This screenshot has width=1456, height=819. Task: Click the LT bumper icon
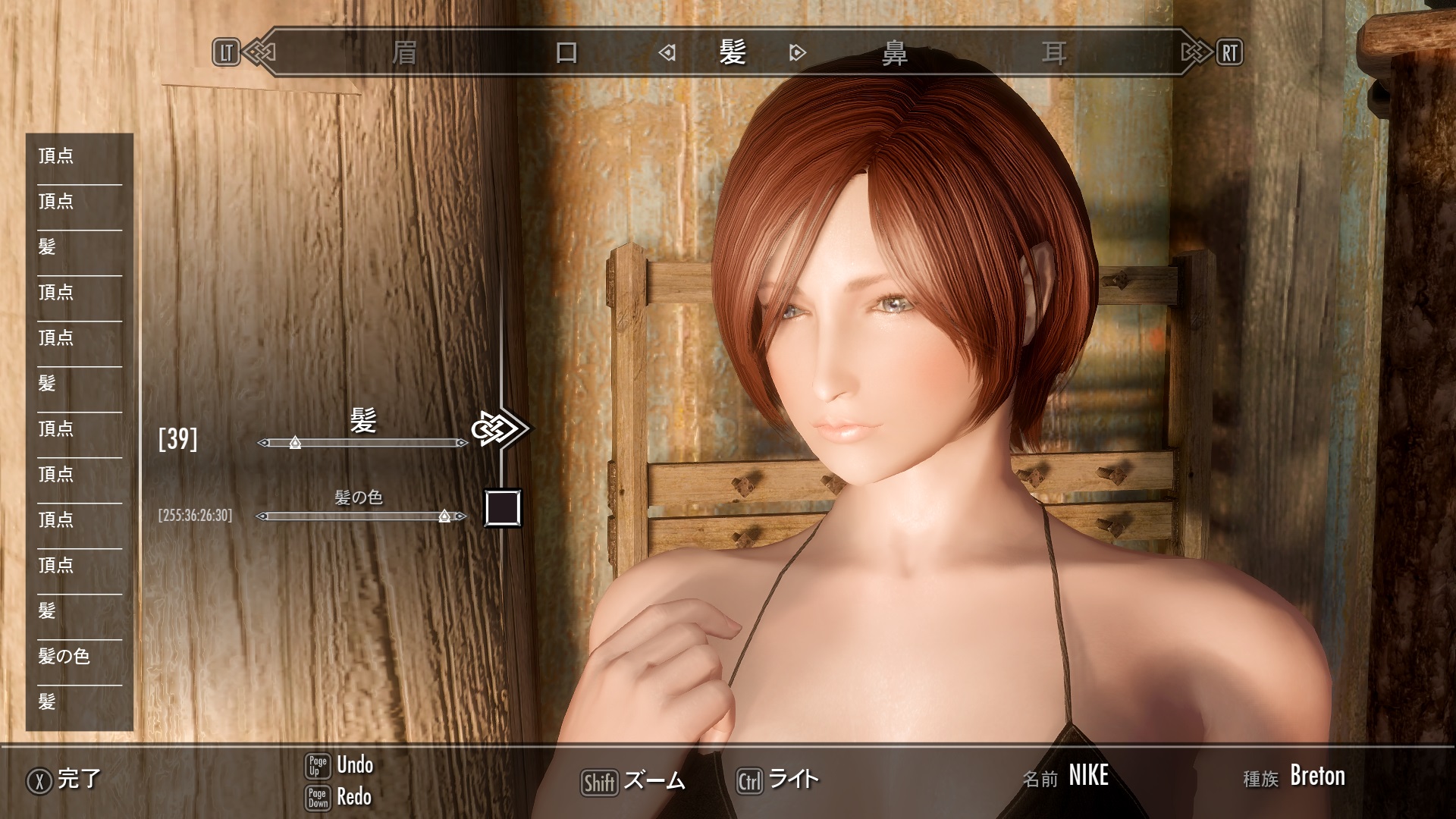tap(226, 53)
